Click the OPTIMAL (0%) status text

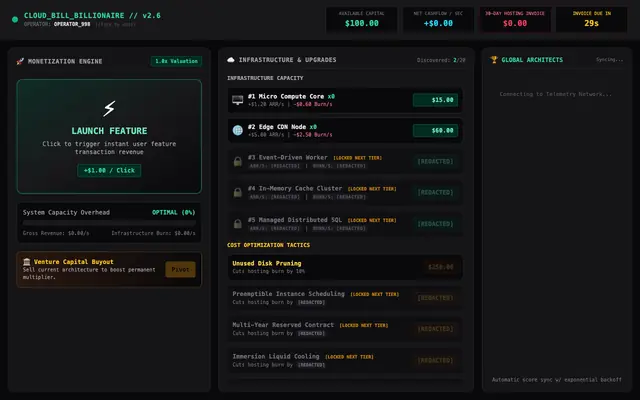click(x=173, y=213)
